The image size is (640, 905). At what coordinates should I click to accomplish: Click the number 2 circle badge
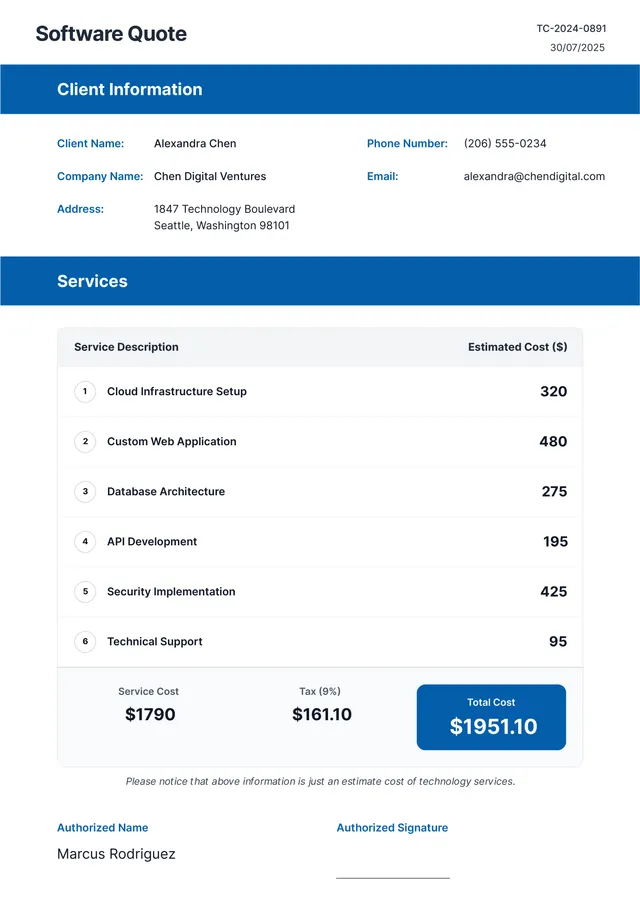pyautogui.click(x=85, y=442)
